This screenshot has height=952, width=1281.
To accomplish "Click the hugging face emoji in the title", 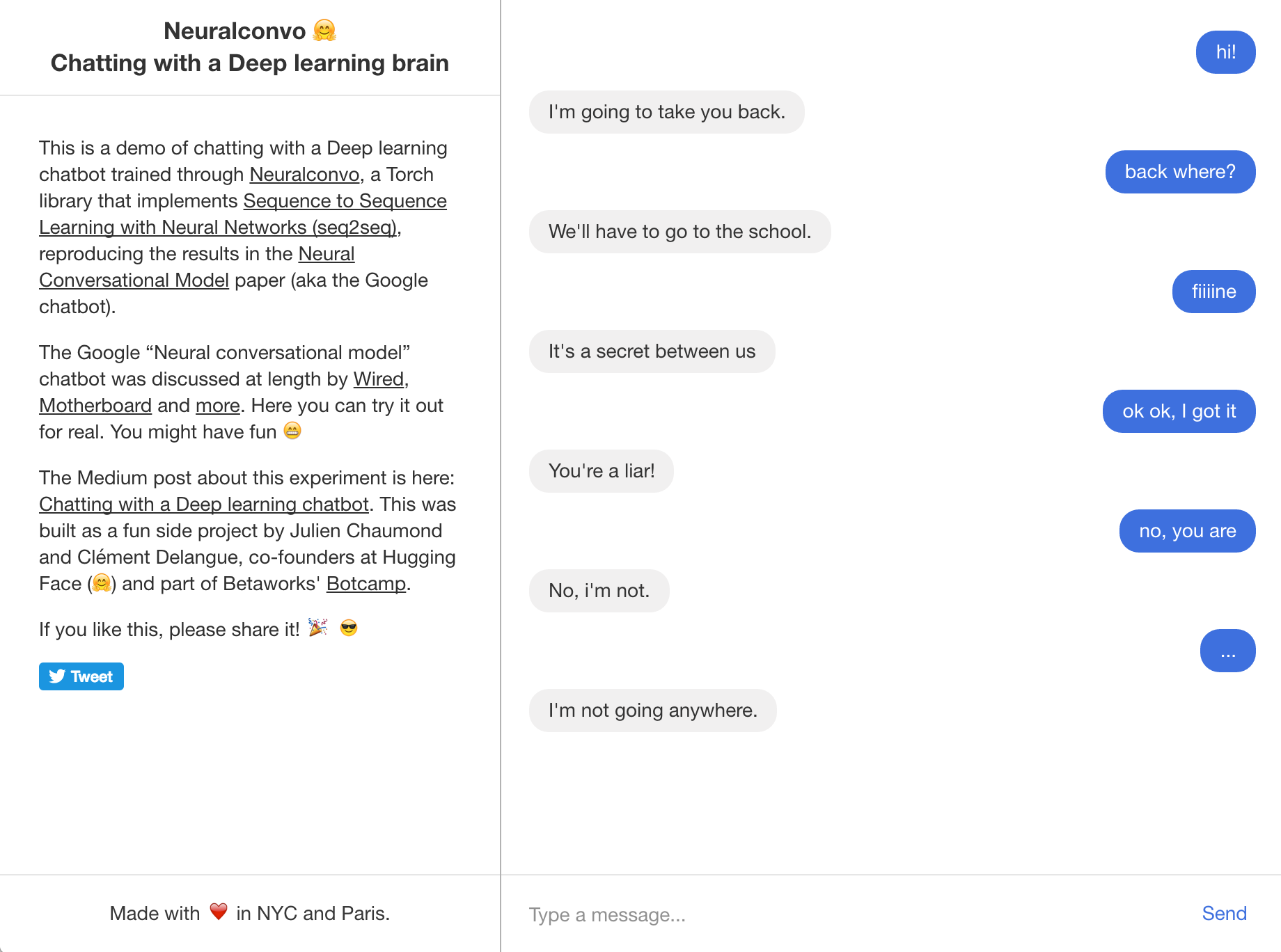I will (x=324, y=30).
